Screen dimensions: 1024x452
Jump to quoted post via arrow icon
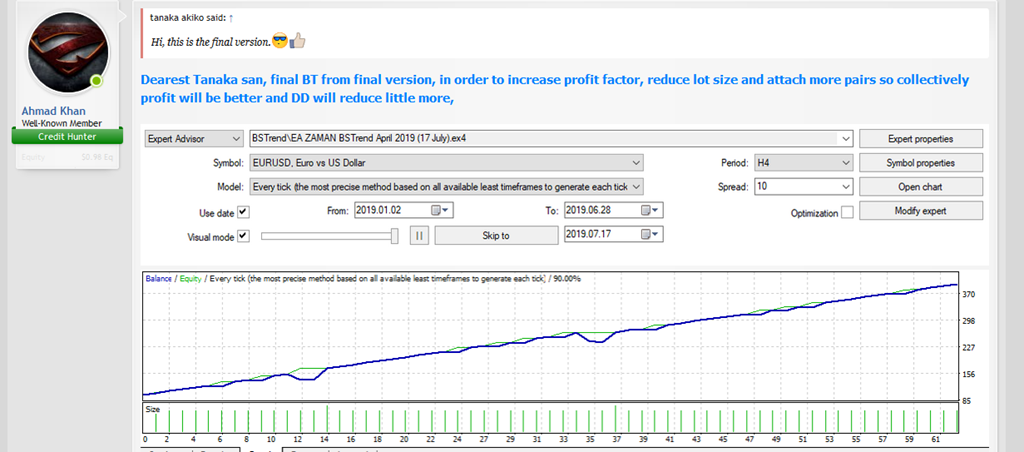point(231,18)
